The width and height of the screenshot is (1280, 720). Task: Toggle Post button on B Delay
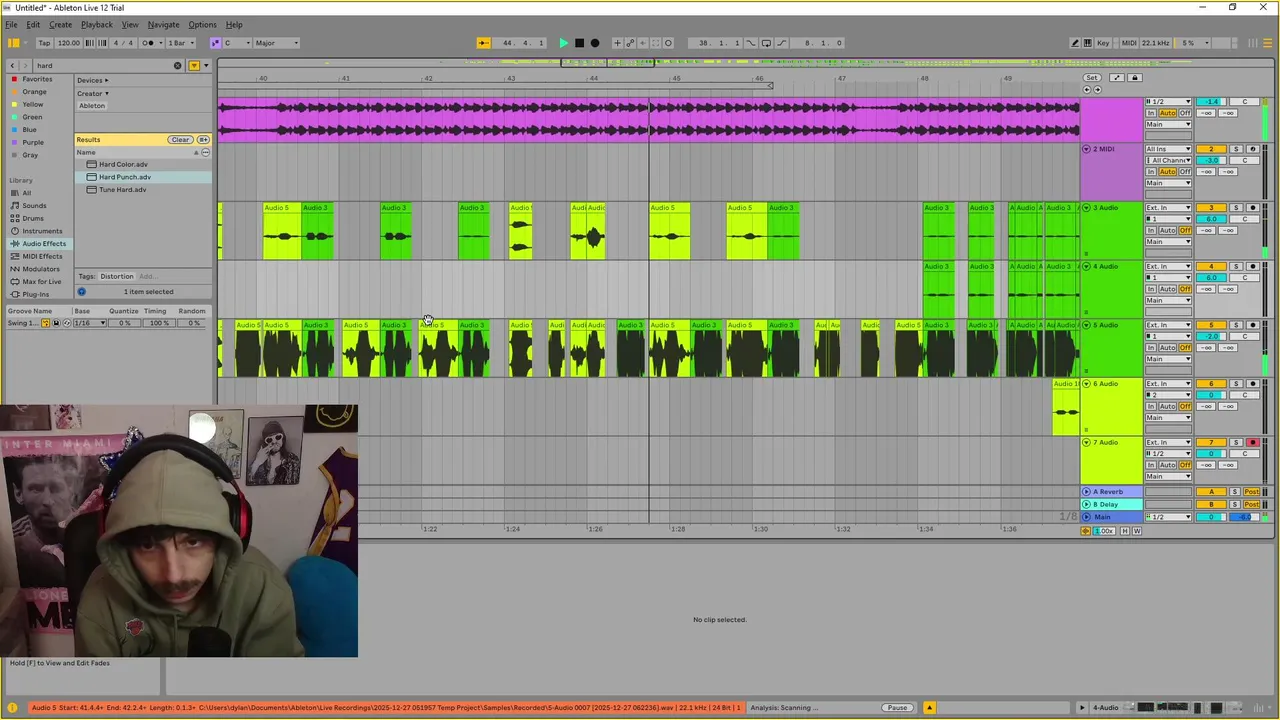click(1252, 504)
